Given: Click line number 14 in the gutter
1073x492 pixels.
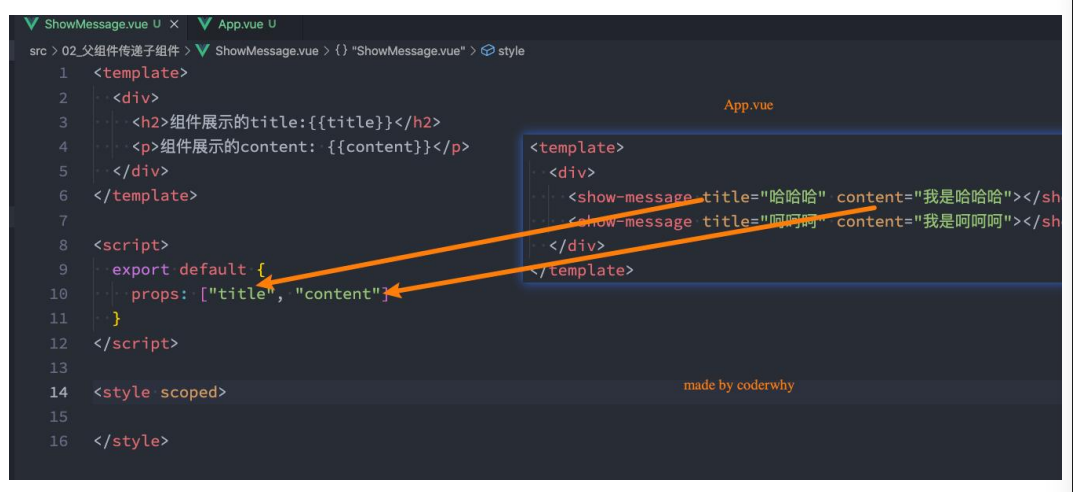Looking at the screenshot, I should 59,392.
